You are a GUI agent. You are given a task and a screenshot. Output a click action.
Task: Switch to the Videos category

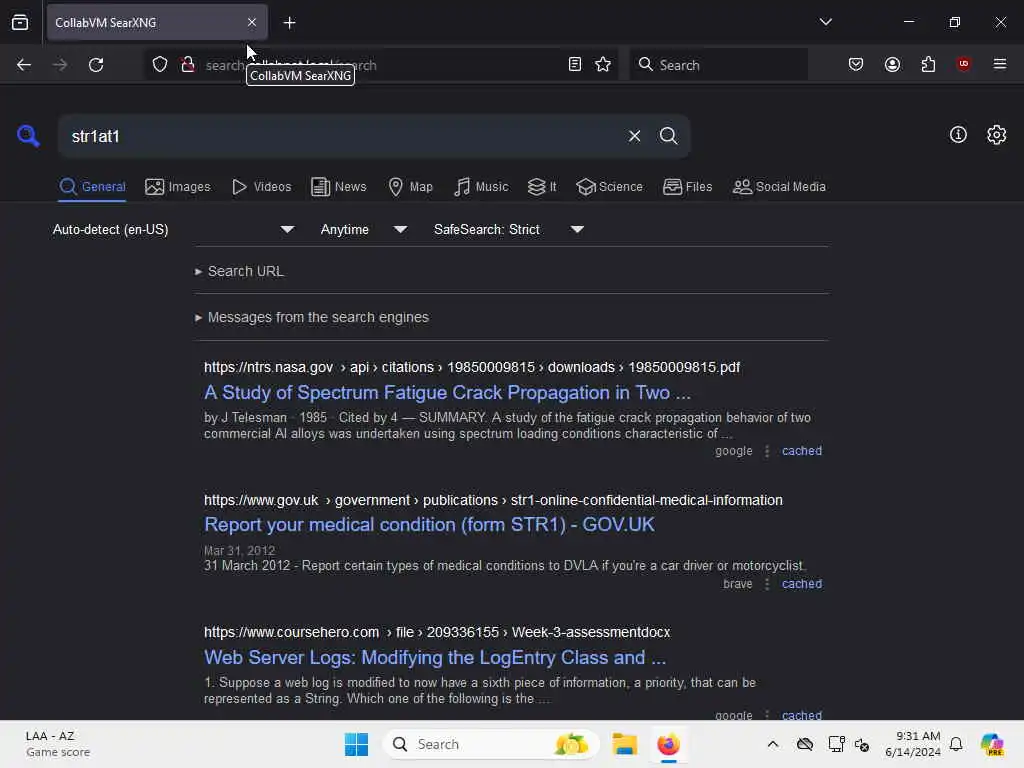coord(261,187)
